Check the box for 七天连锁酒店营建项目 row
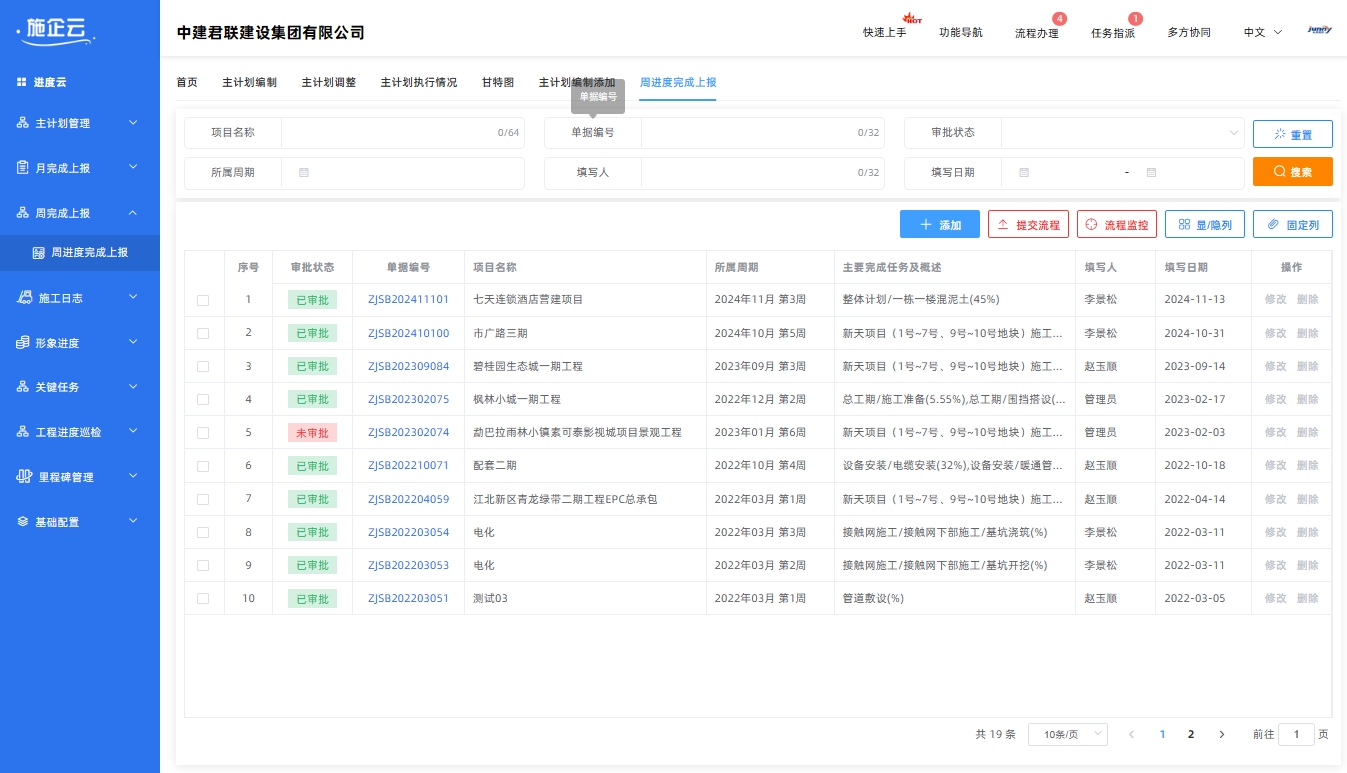The image size is (1347, 773). [203, 300]
